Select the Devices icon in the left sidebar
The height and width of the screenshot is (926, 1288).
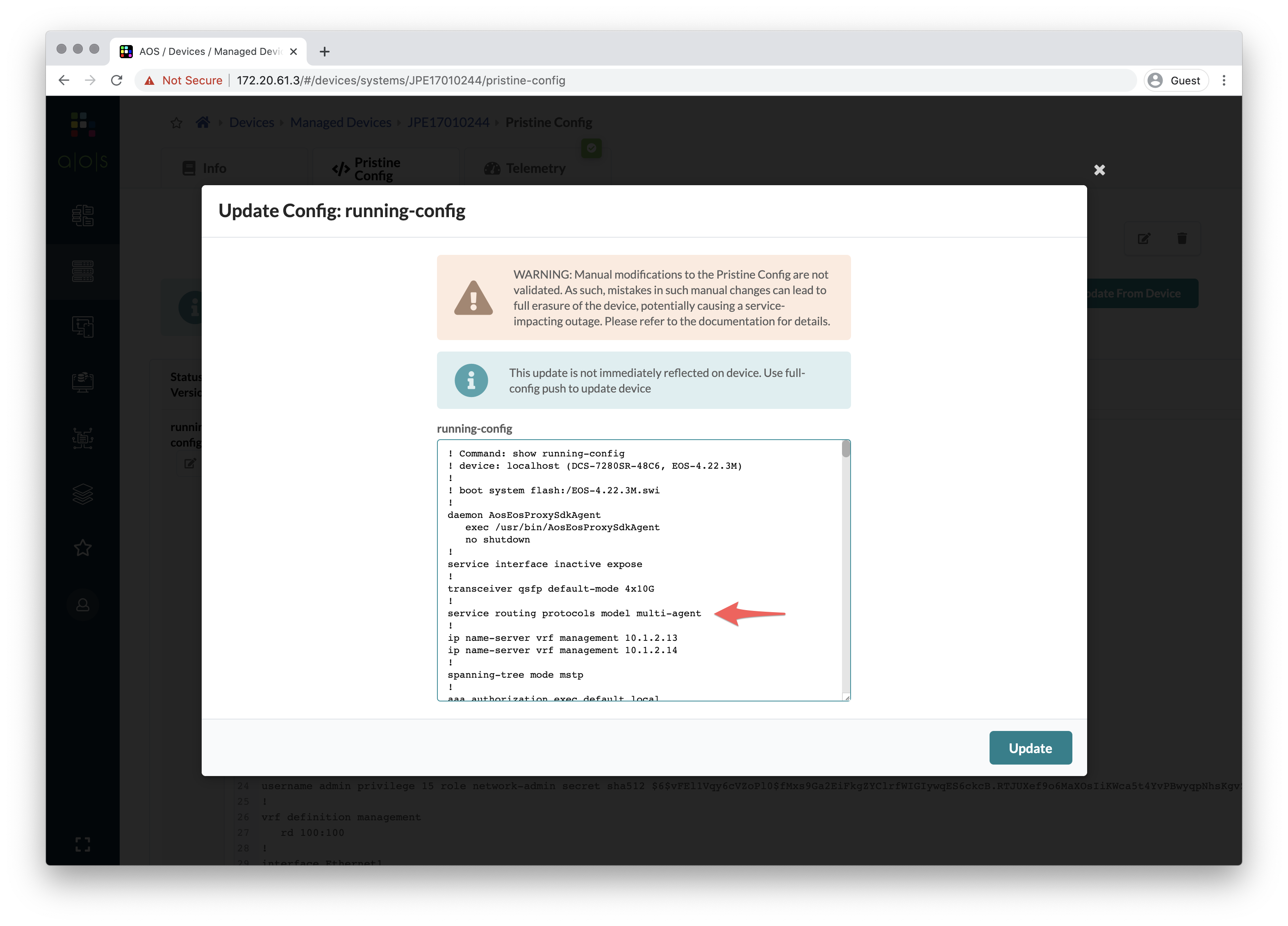(x=84, y=271)
